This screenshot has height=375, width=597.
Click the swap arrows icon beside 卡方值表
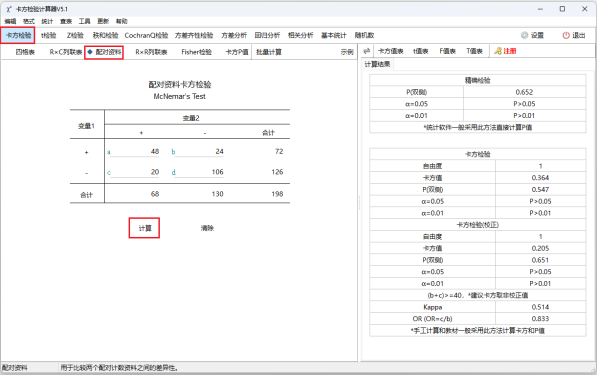367,51
